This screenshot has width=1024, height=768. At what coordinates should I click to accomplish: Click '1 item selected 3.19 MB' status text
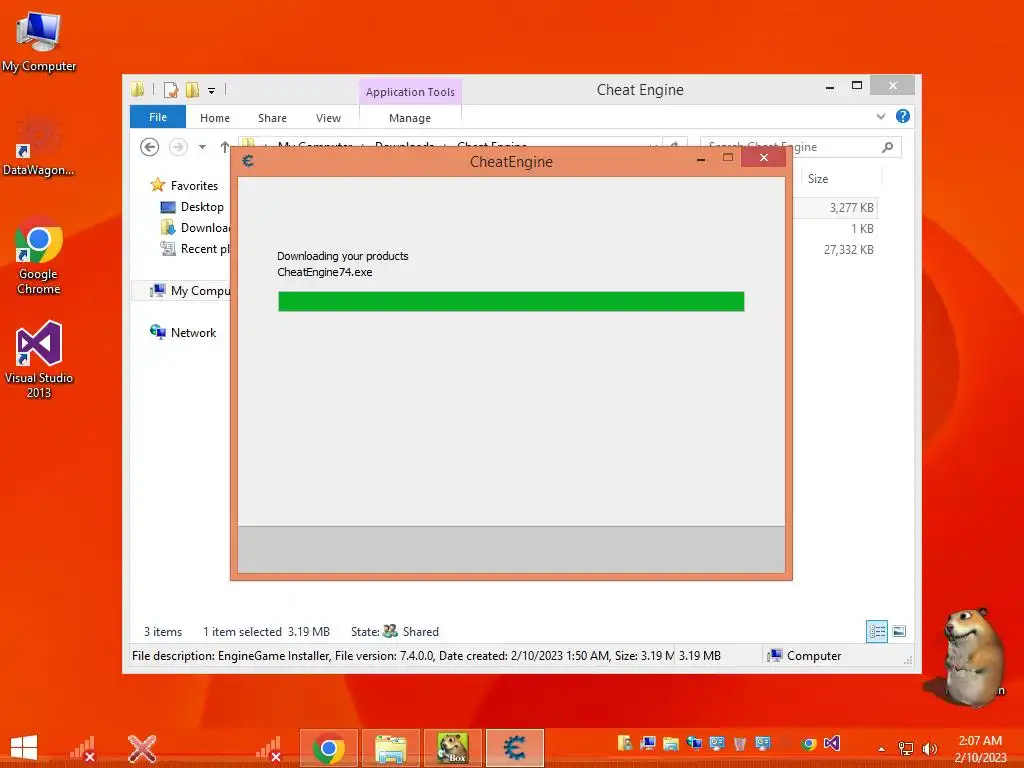[x=266, y=632]
